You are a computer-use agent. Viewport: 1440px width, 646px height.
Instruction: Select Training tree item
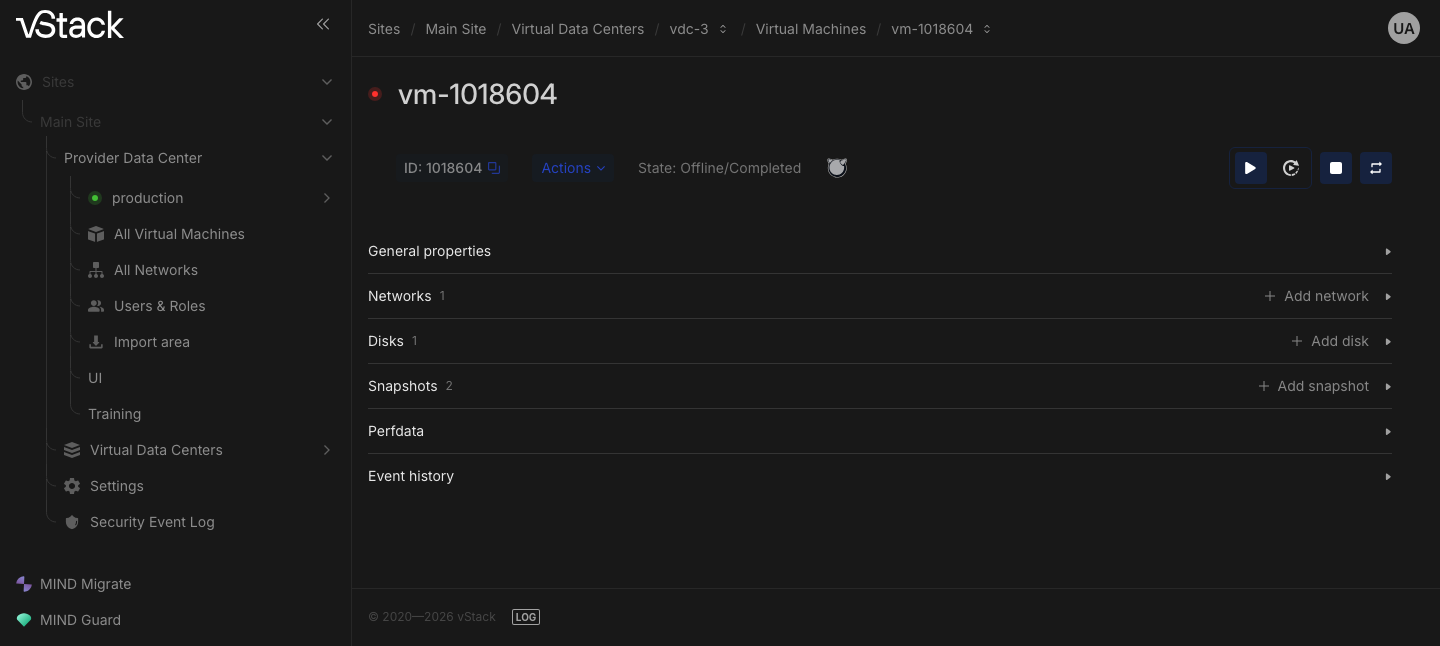coord(114,414)
